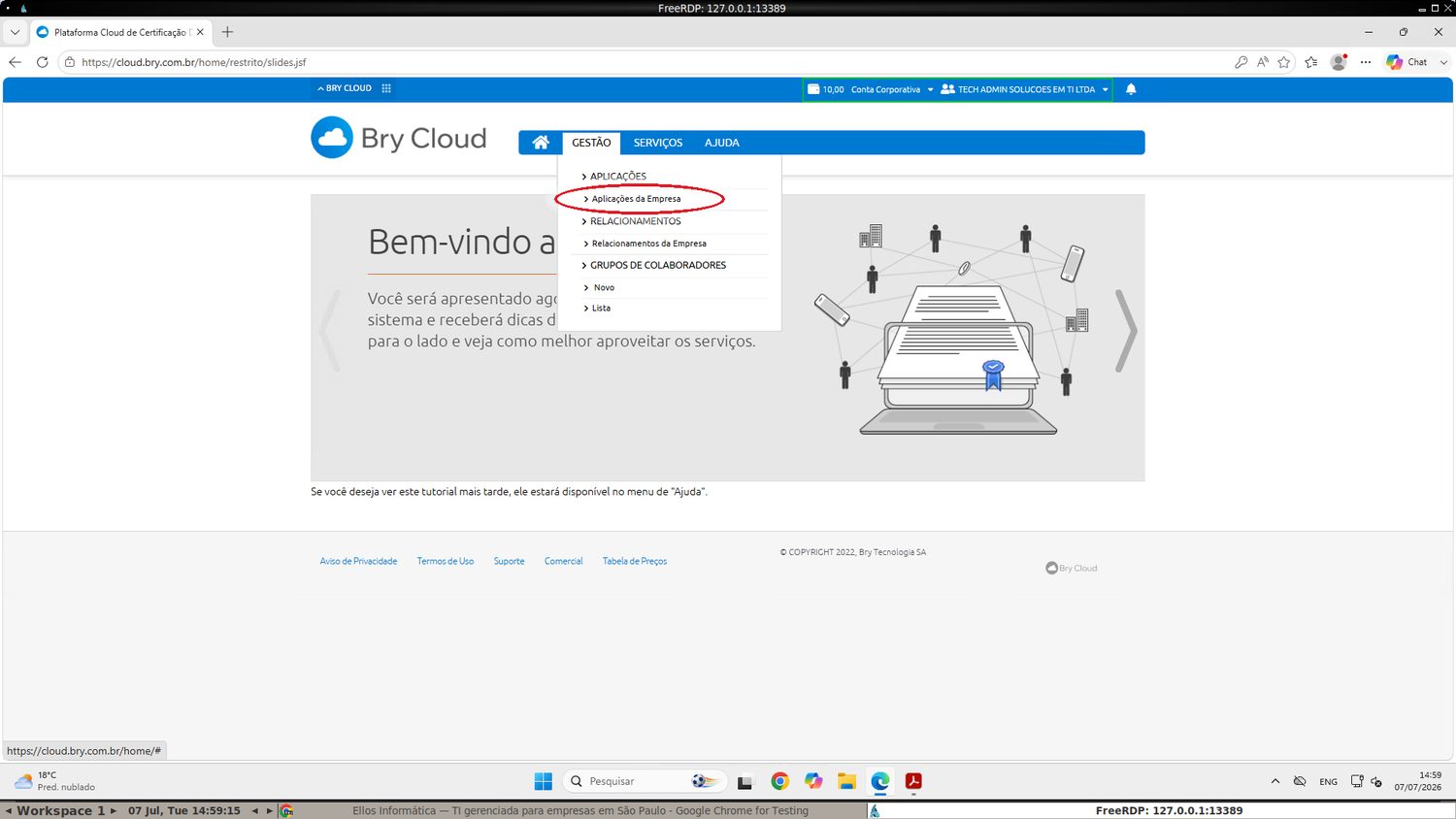The image size is (1456, 819).
Task: Open Microsoft Edge from taskbar
Action: pos(880,781)
